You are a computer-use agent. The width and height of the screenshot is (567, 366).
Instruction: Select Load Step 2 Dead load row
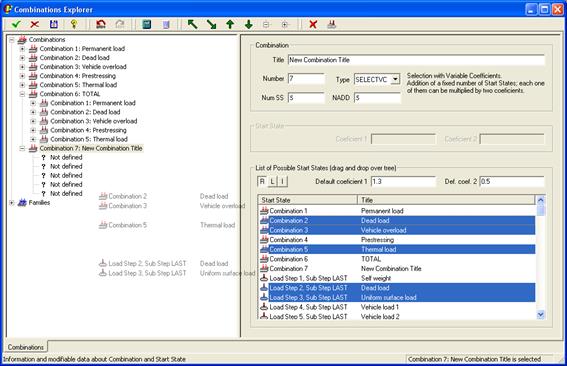(x=397, y=288)
